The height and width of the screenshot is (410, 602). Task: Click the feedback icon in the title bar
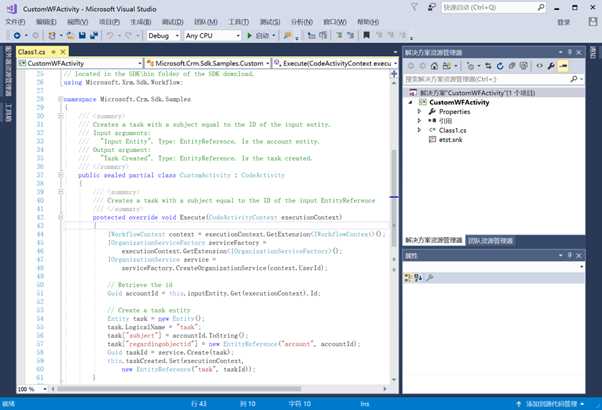[x=432, y=7]
